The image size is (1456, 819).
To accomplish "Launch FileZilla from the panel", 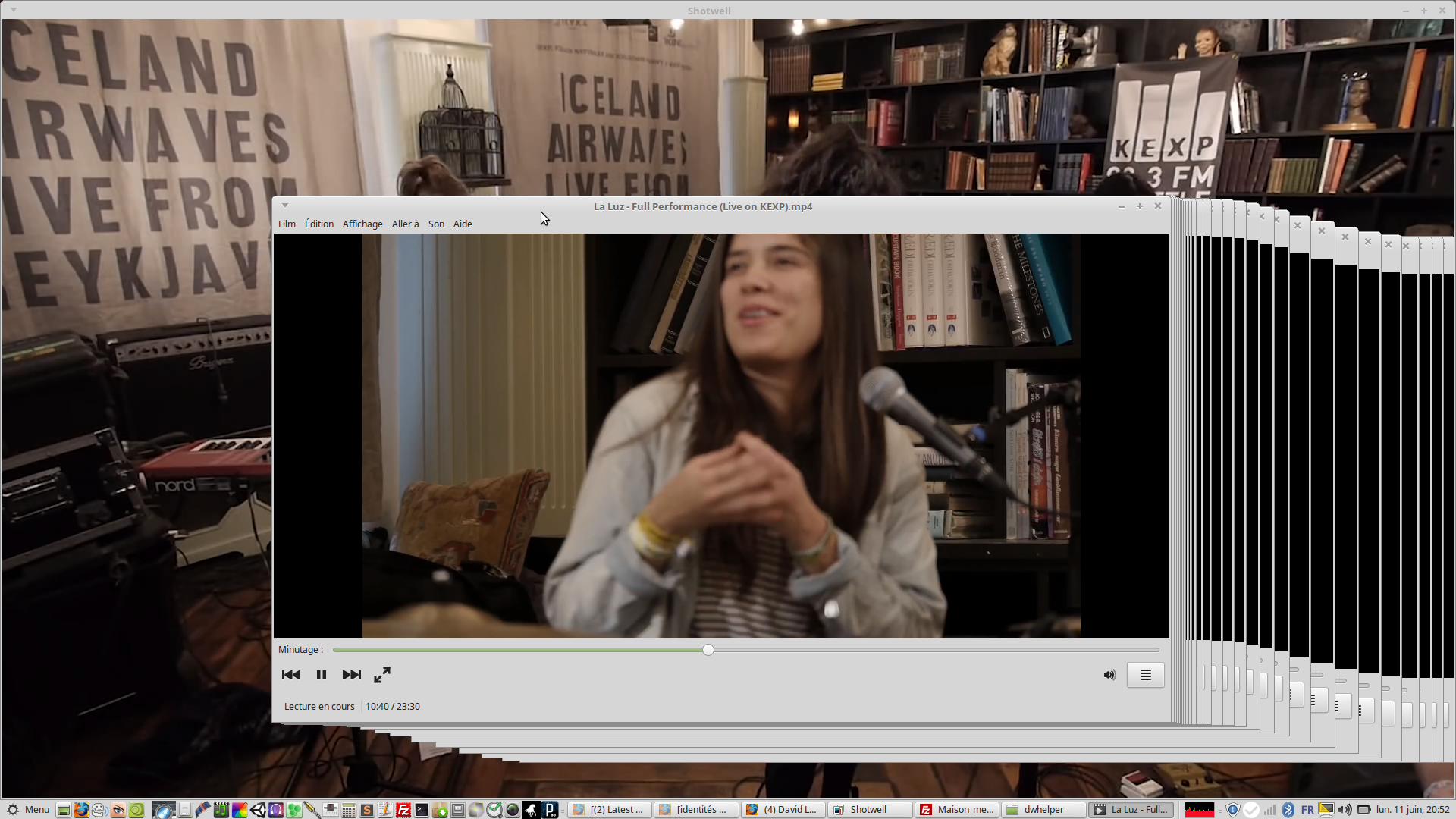I will tap(403, 809).
